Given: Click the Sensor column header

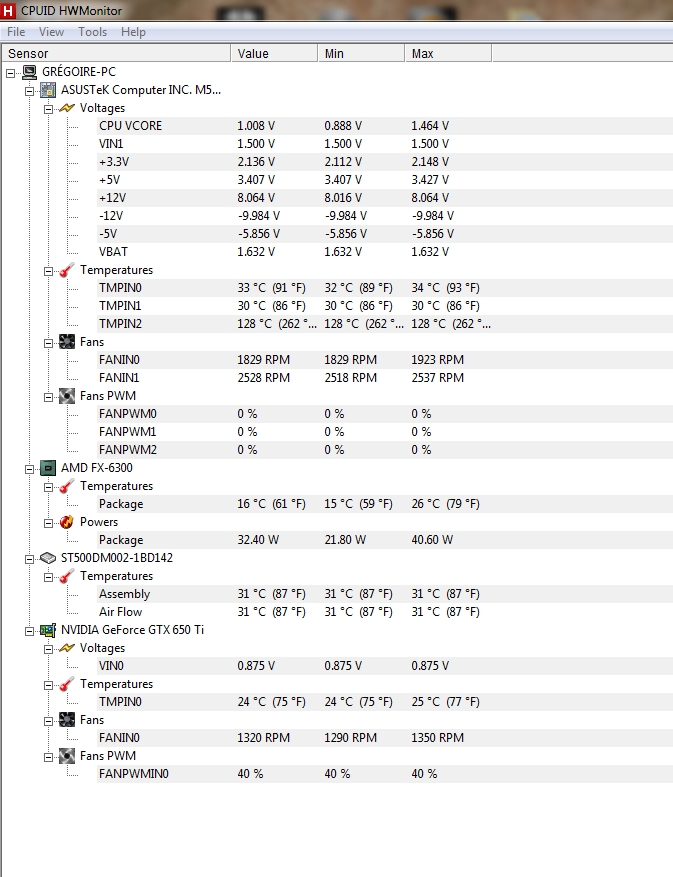Looking at the screenshot, I should click(x=116, y=53).
